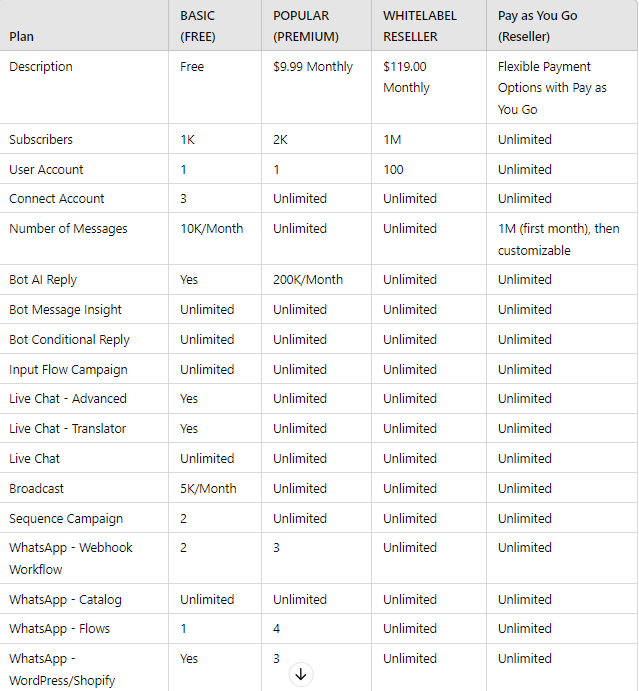Select the Bot AI Reply row label
The height and width of the screenshot is (691, 639).
coord(43,280)
